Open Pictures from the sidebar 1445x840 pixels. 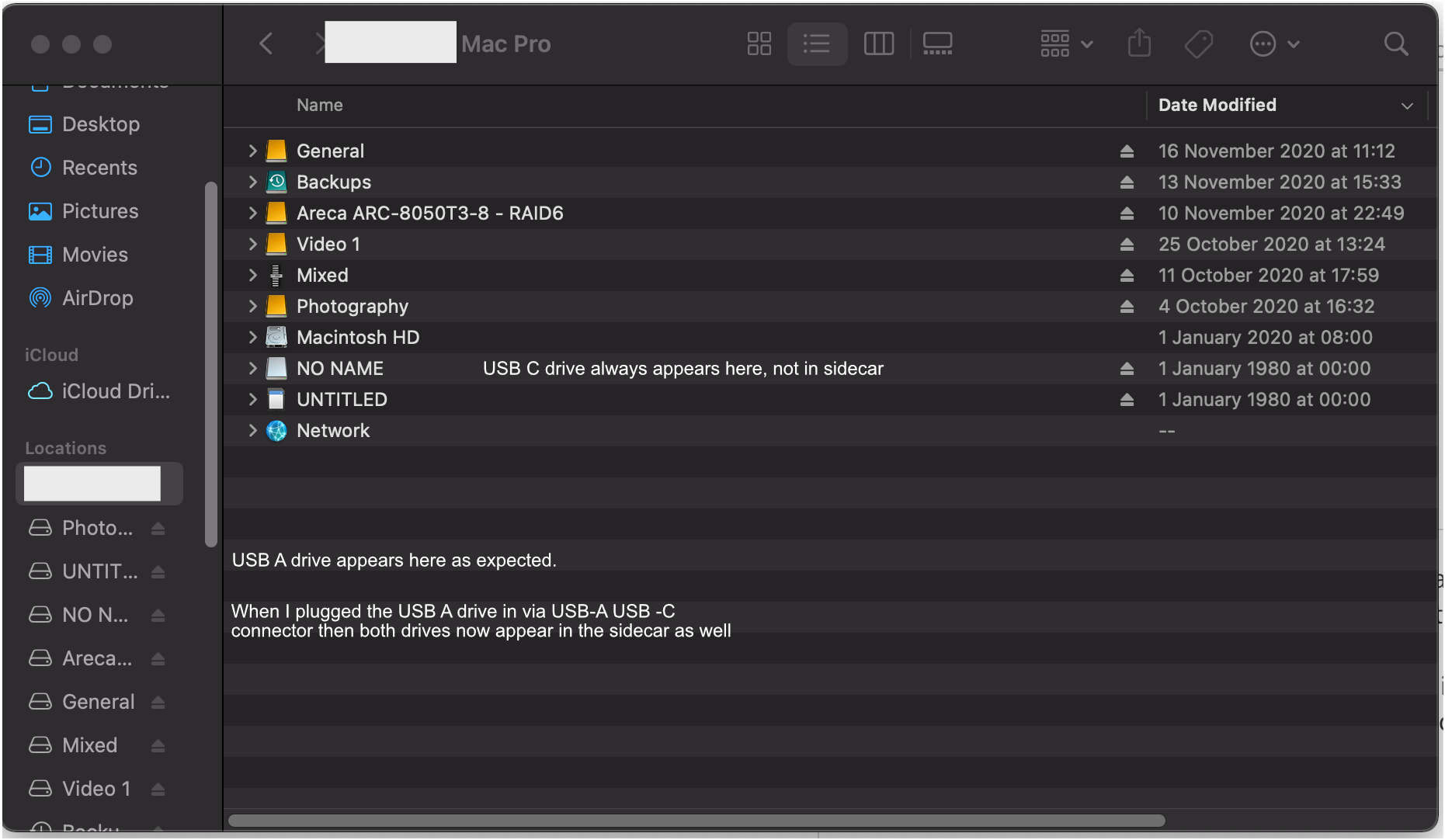point(100,211)
